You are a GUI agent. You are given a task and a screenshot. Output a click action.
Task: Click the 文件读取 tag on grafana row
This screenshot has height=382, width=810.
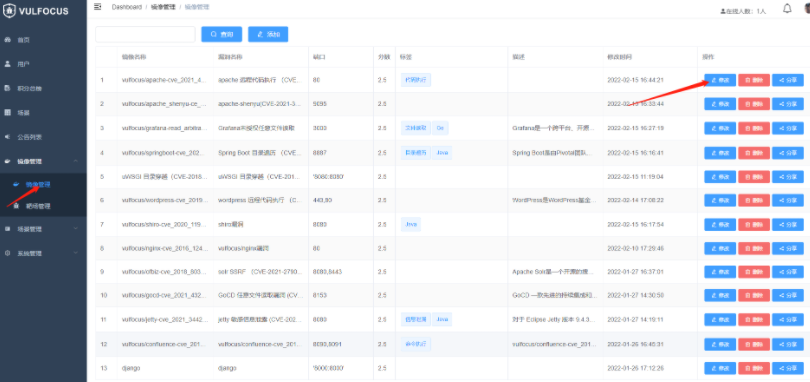pos(415,128)
